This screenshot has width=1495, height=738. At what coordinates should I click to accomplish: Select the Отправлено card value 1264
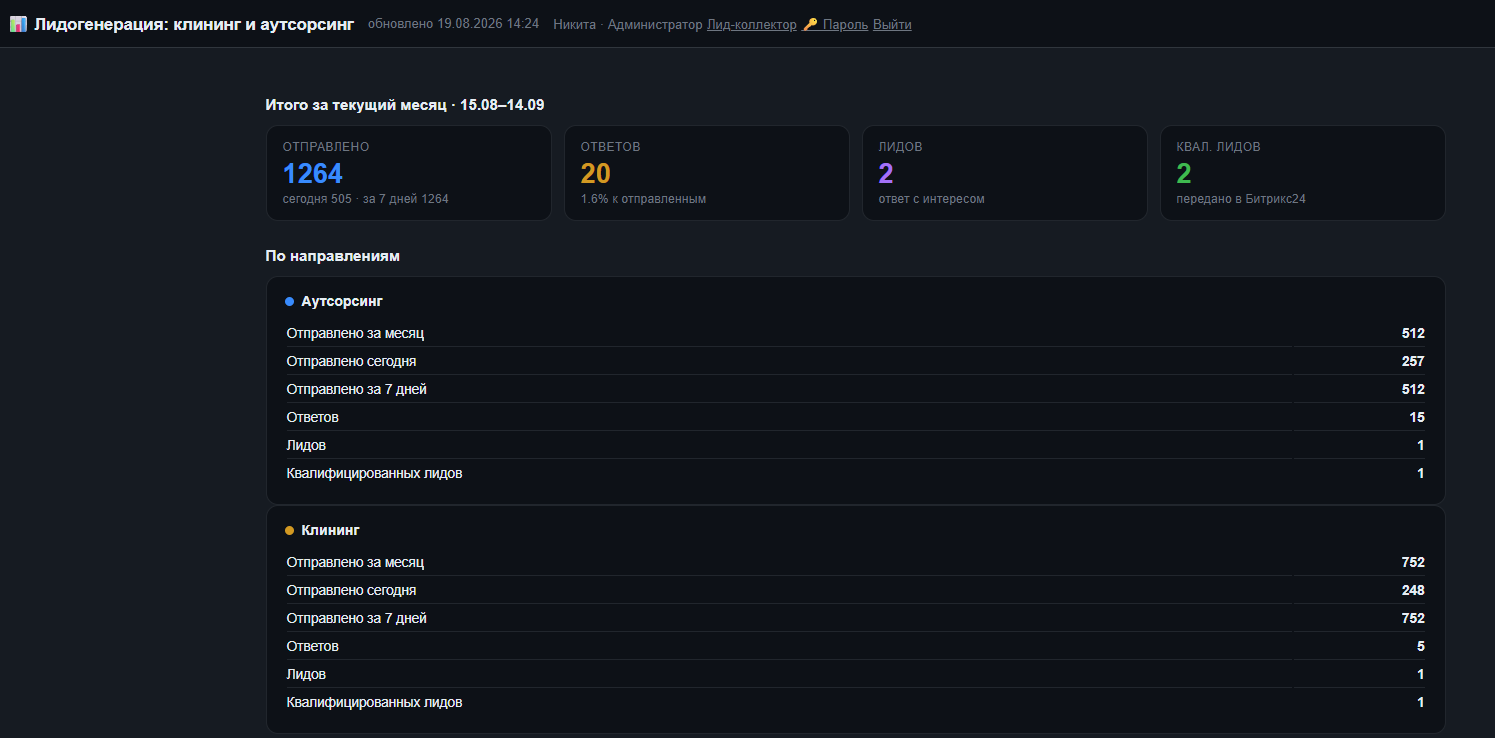click(313, 174)
